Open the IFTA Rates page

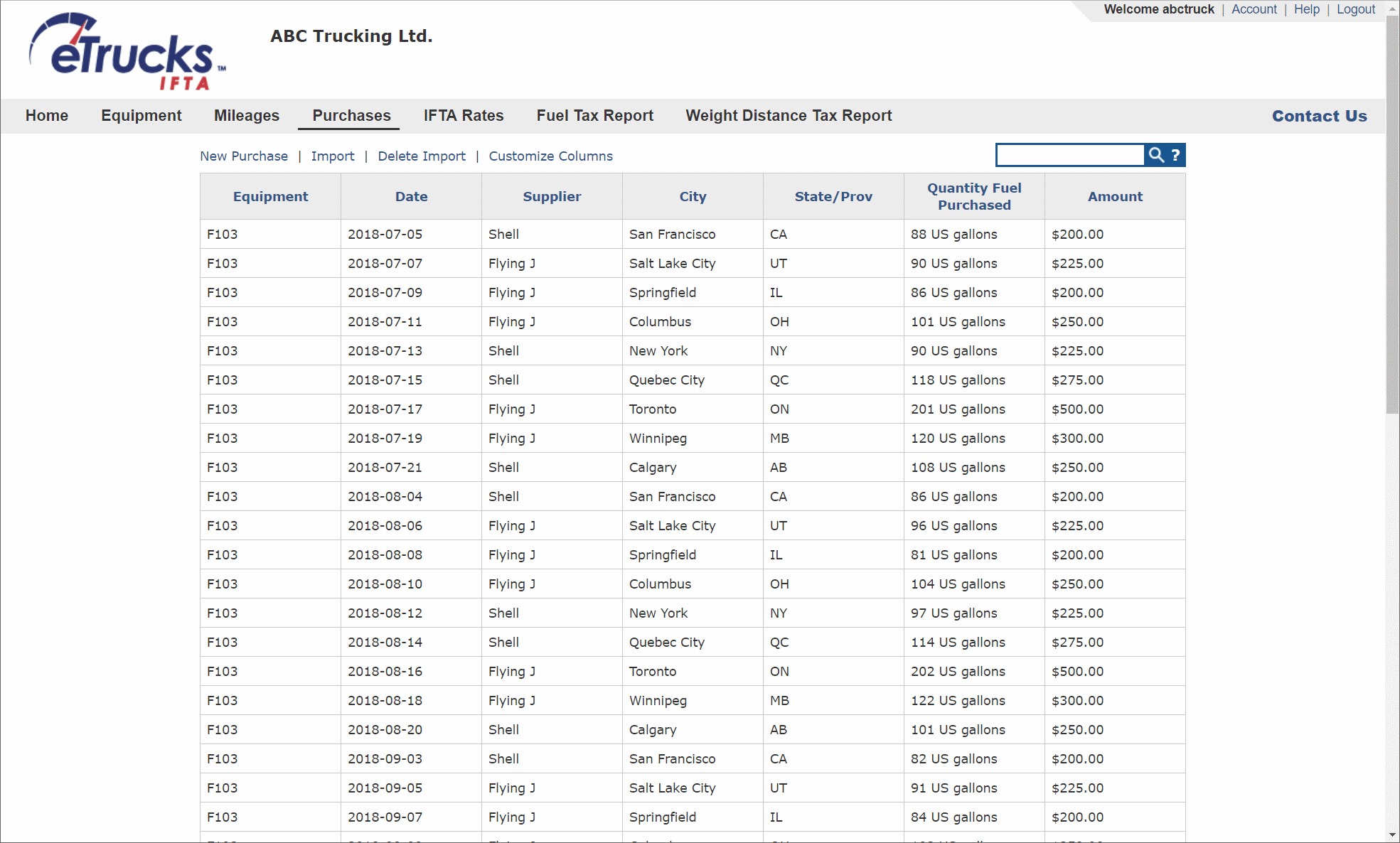[x=463, y=116]
